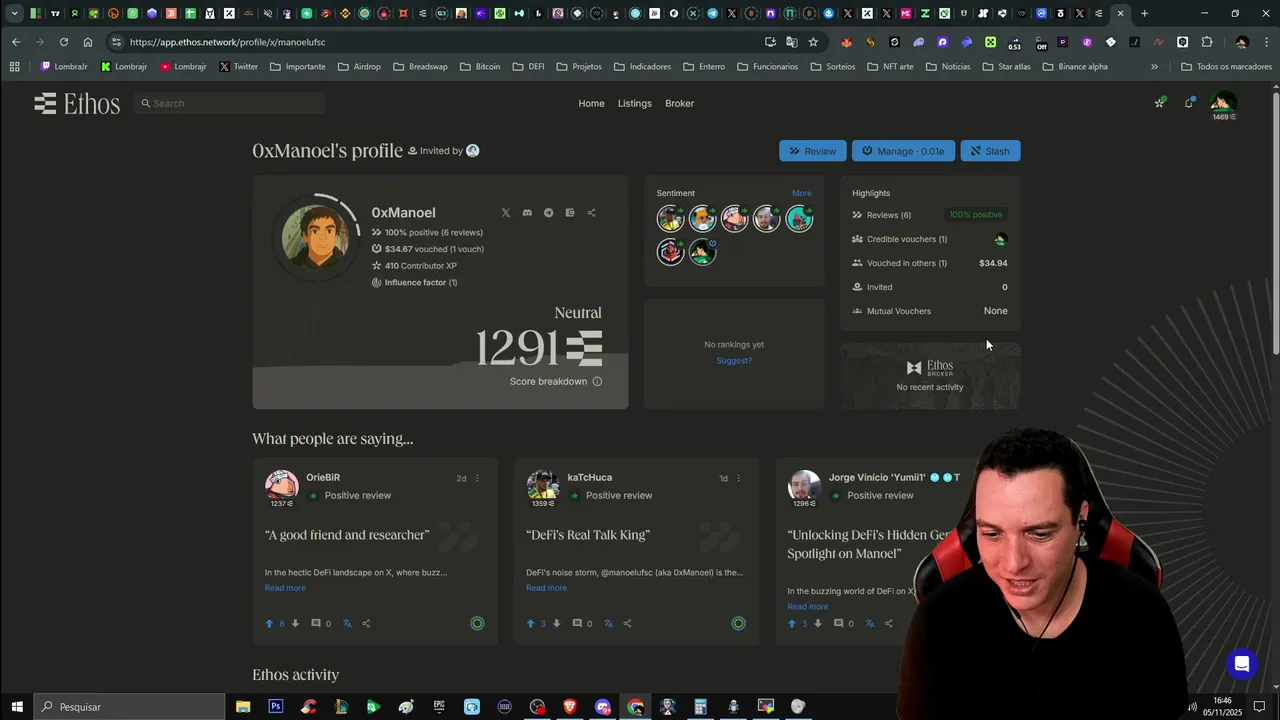Downvote OrieBiR's review

pyautogui.click(x=294, y=624)
